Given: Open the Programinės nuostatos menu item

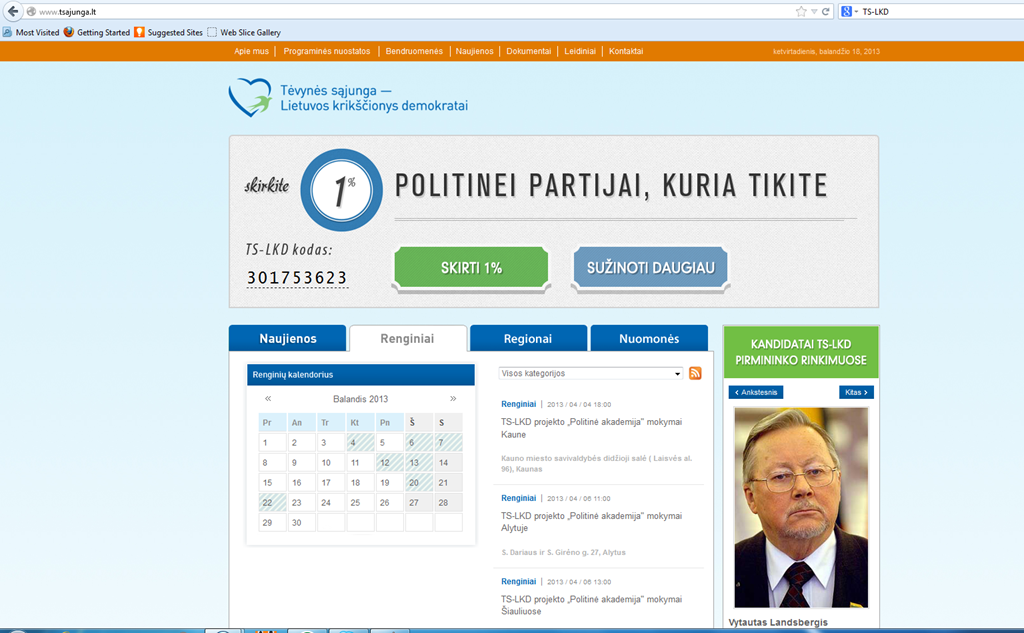Looking at the screenshot, I should (x=326, y=51).
